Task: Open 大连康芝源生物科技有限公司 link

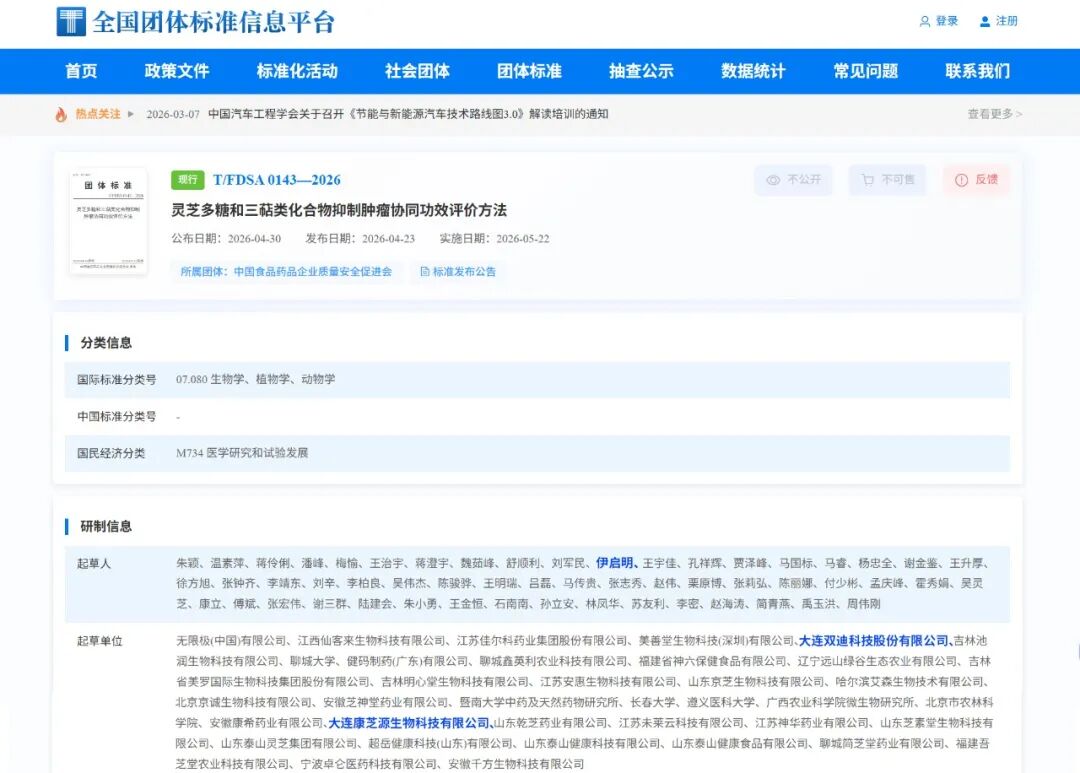Action: [x=408, y=723]
